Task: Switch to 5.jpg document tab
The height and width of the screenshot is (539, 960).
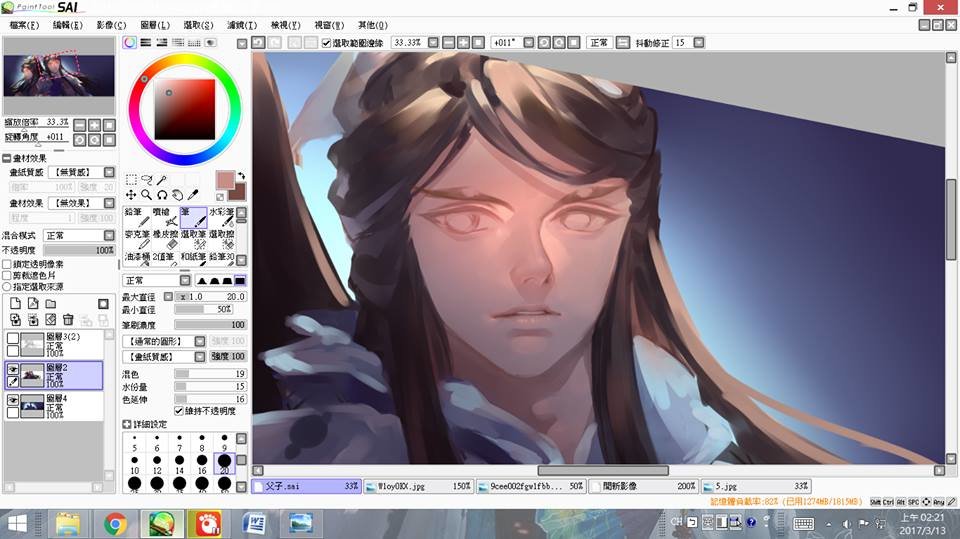Action: pyautogui.click(x=756, y=486)
